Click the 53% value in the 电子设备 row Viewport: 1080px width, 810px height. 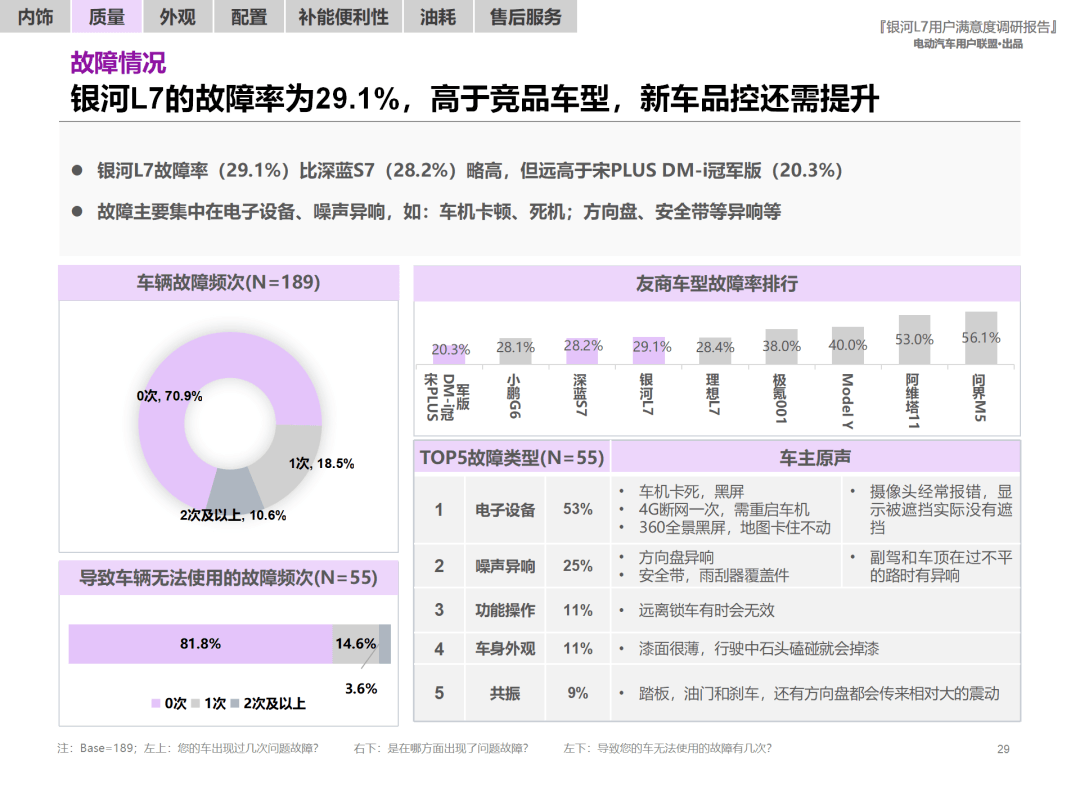[x=577, y=510]
